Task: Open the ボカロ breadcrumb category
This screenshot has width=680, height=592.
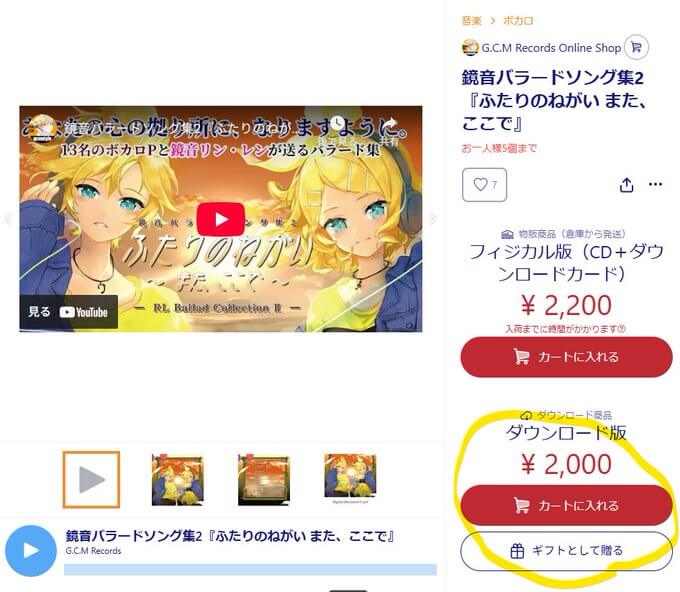Action: click(x=518, y=20)
